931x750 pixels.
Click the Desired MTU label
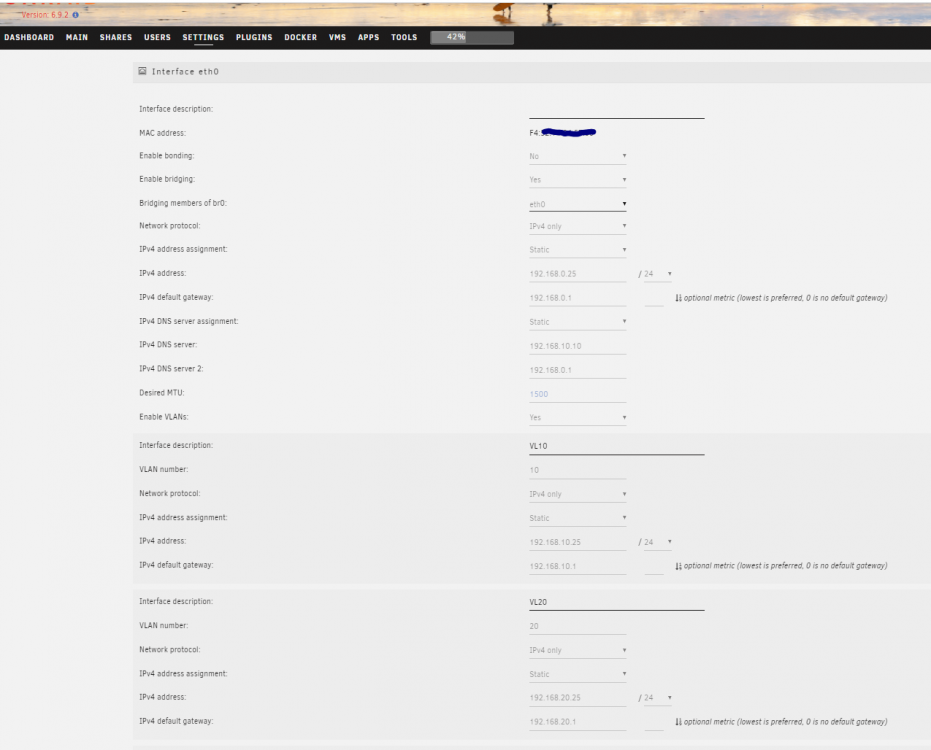click(x=162, y=393)
